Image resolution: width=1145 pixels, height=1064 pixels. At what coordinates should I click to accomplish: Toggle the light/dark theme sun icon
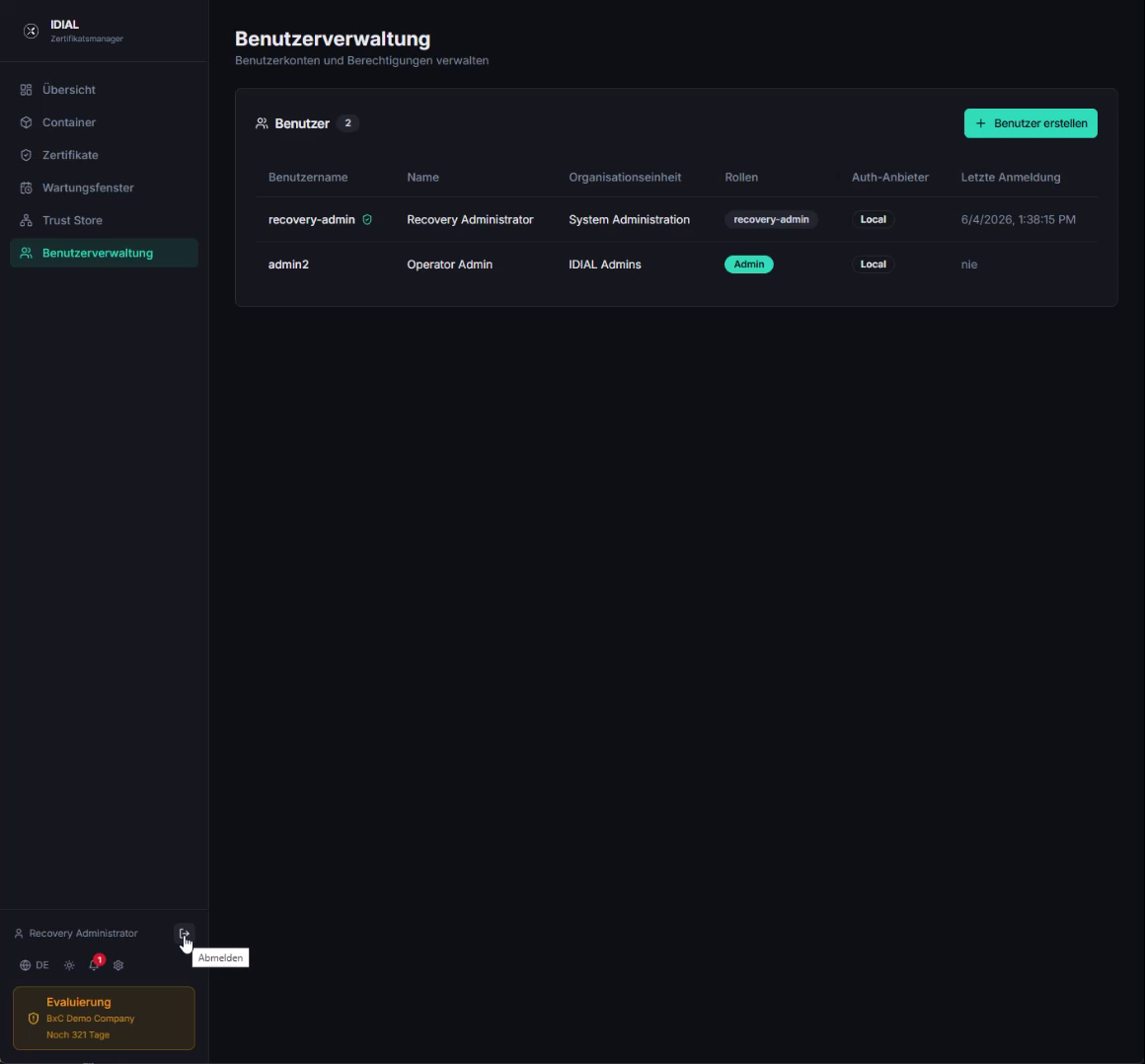click(x=69, y=964)
